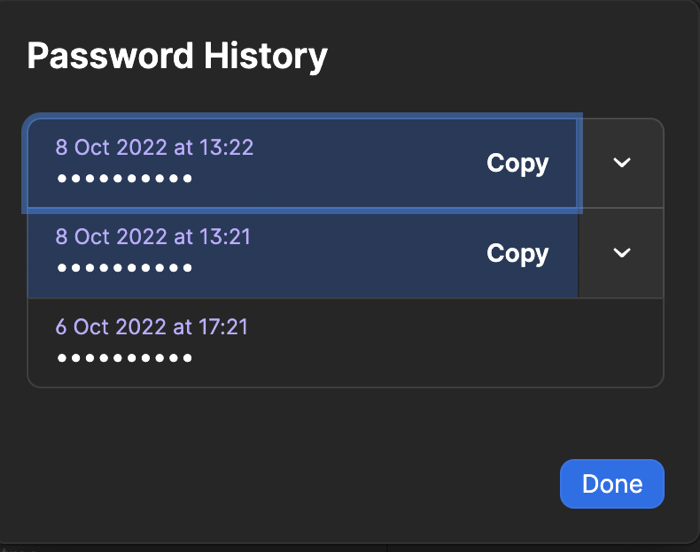
Task: Click the first bullet of the 13:22 password
Action: point(63,179)
